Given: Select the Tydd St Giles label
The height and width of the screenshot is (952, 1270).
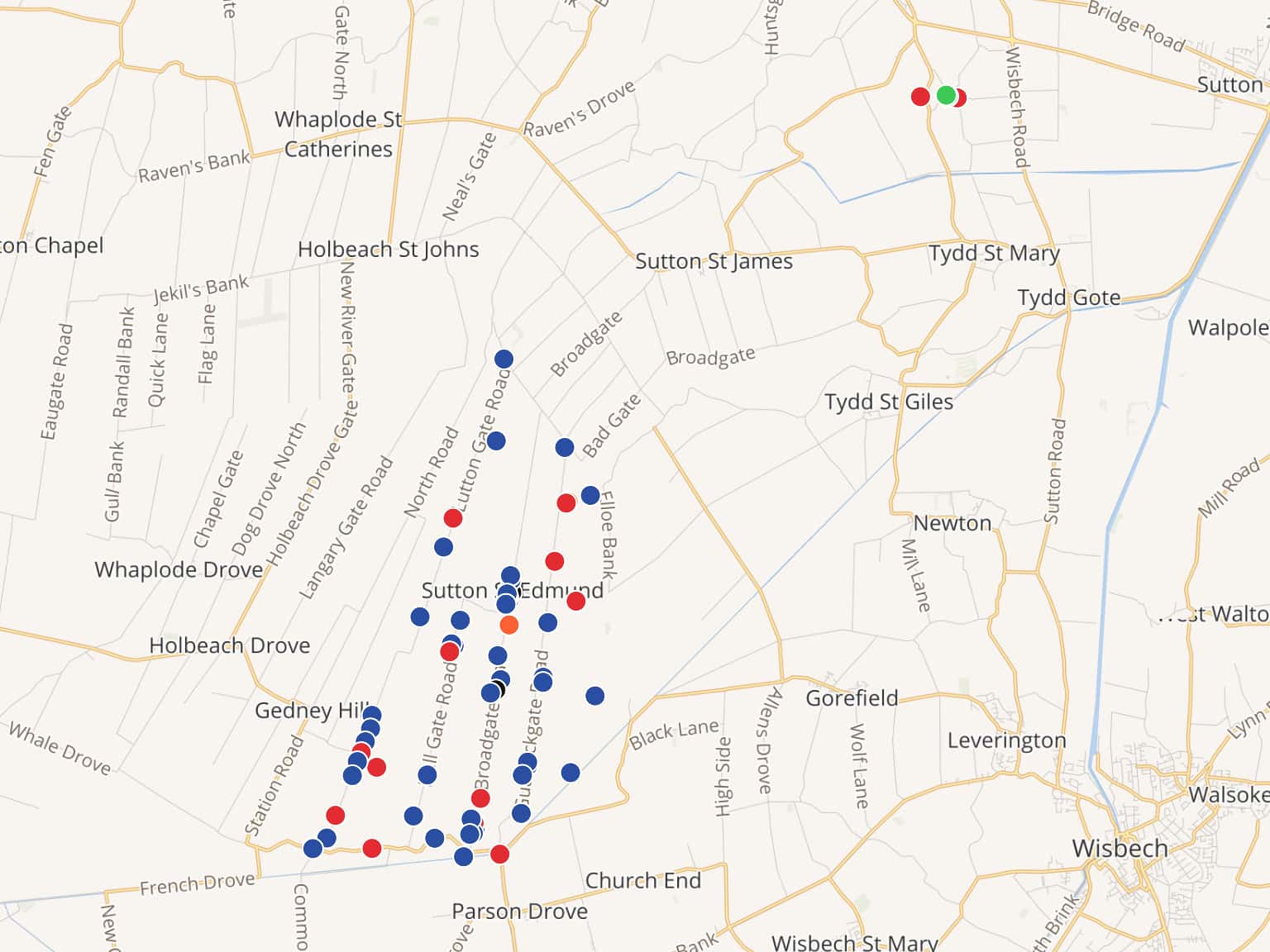Looking at the screenshot, I should click(888, 402).
